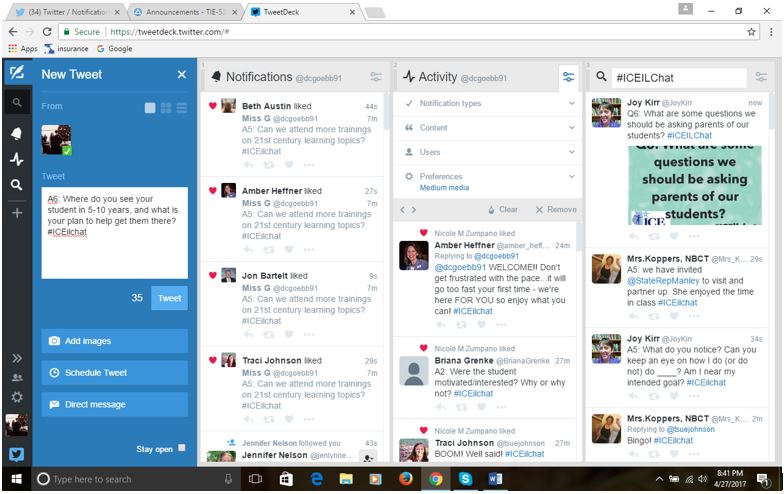Viewport: 784px width, 494px height.
Task: Open #ICEILChat column options icon
Action: [761, 77]
